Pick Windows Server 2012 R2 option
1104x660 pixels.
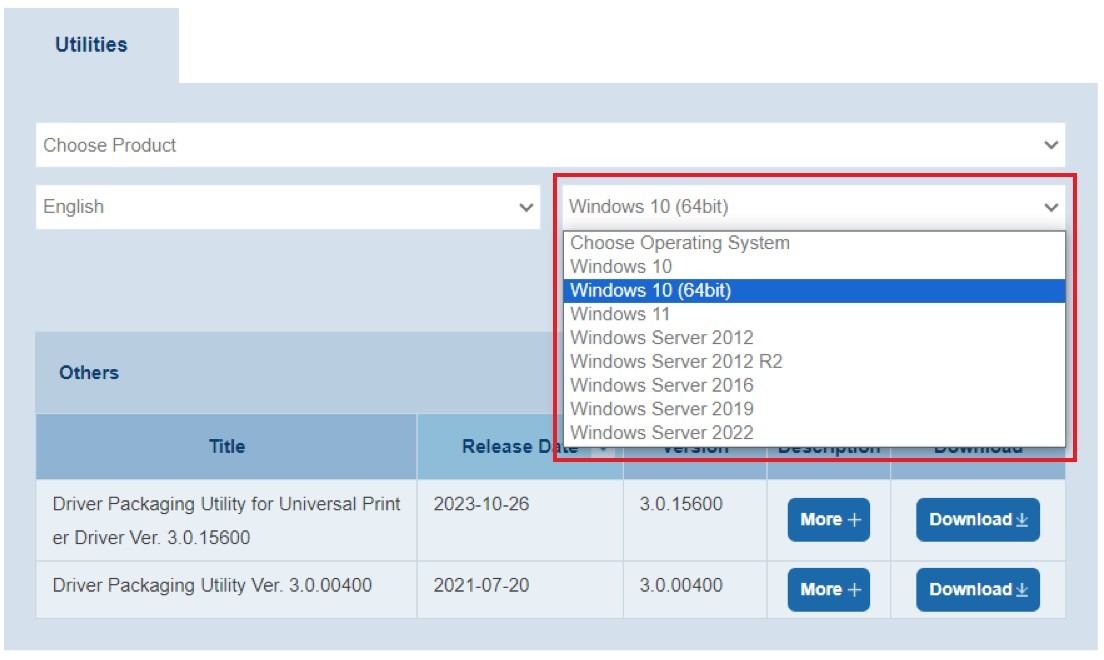[x=676, y=361]
